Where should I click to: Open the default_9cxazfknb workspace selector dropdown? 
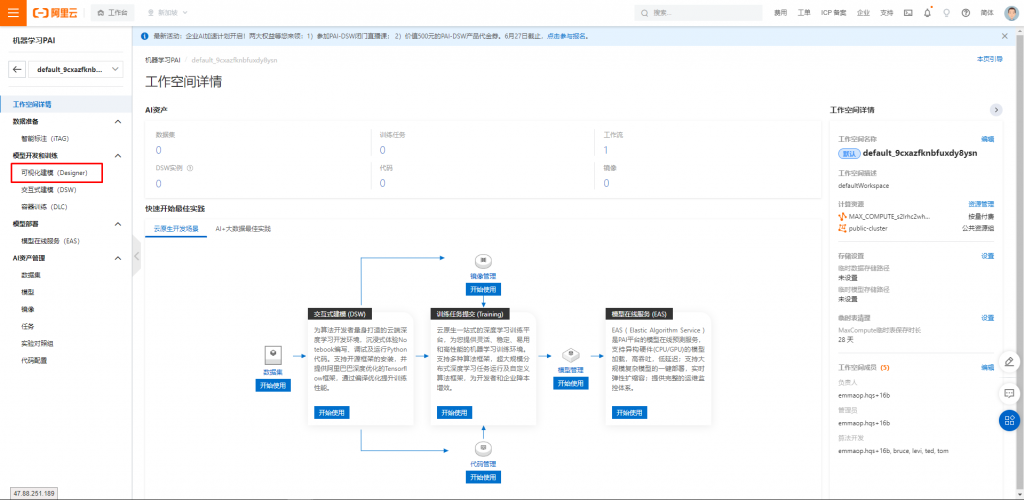[76, 69]
